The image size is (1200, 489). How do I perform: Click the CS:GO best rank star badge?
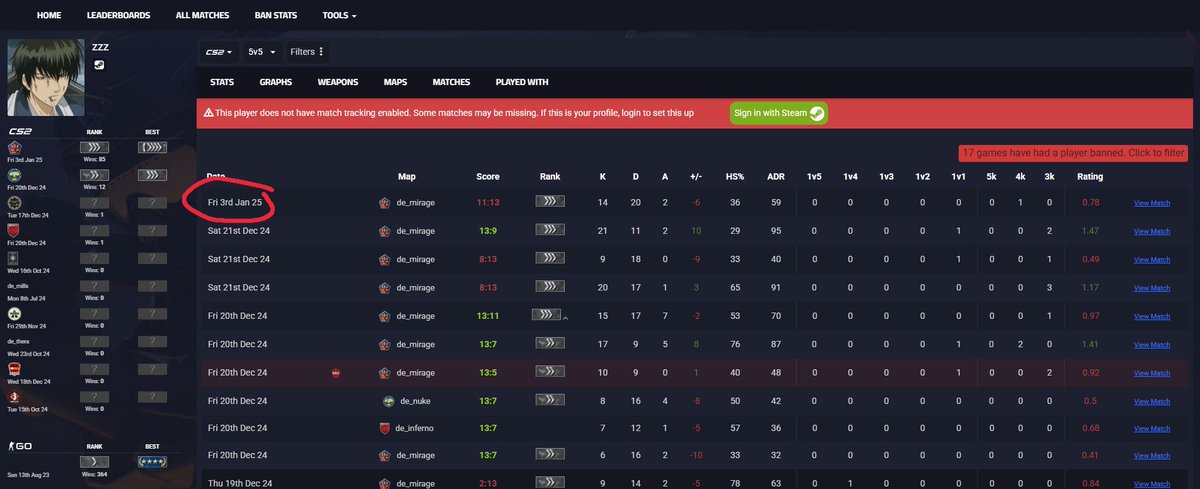(x=151, y=461)
